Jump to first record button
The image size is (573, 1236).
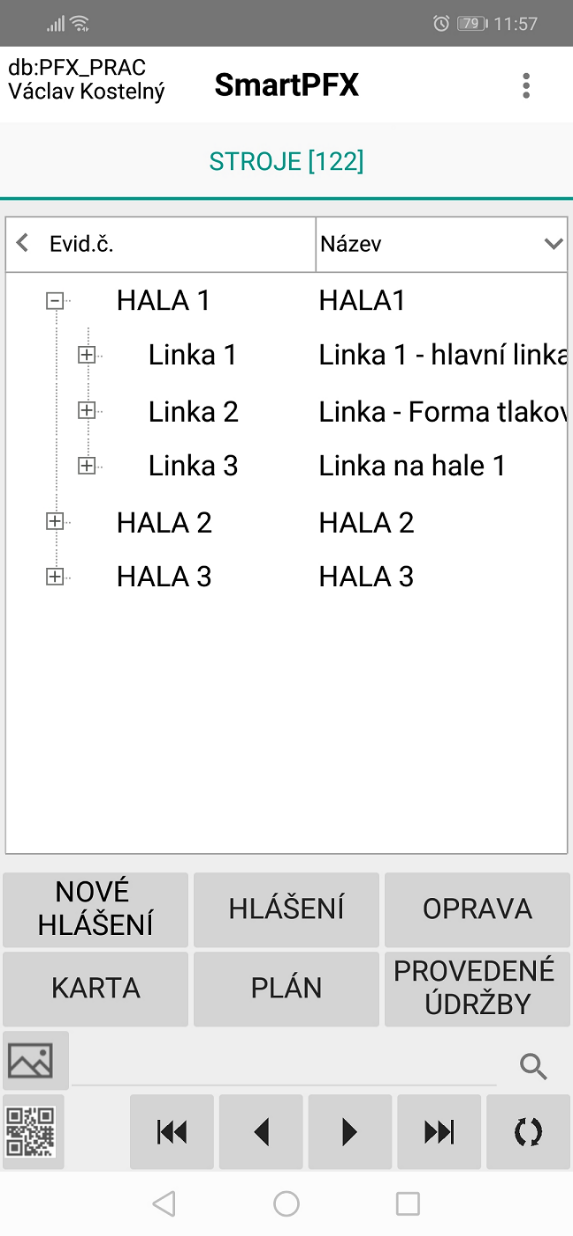172,1132
